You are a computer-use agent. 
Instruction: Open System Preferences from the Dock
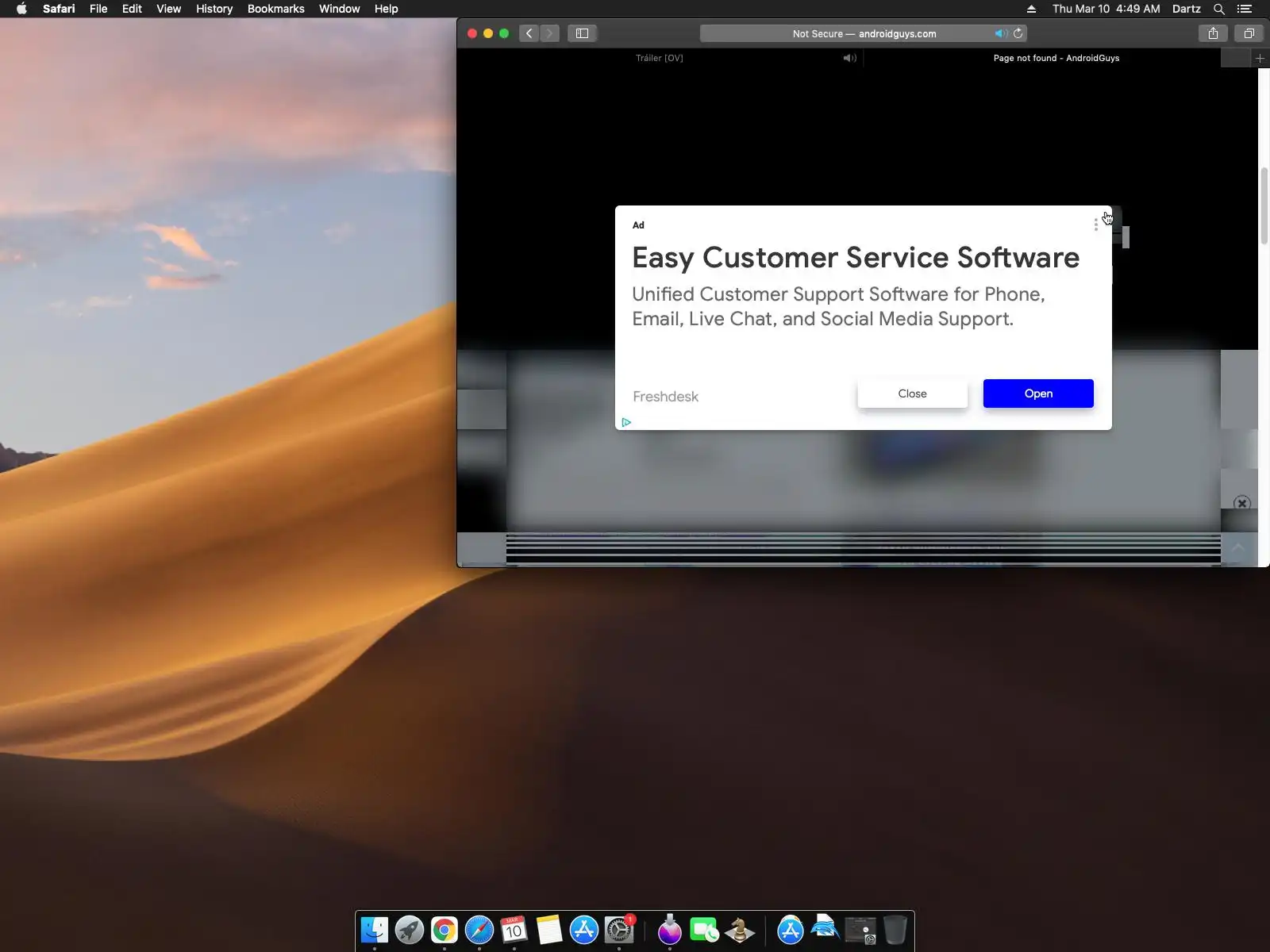tap(619, 930)
